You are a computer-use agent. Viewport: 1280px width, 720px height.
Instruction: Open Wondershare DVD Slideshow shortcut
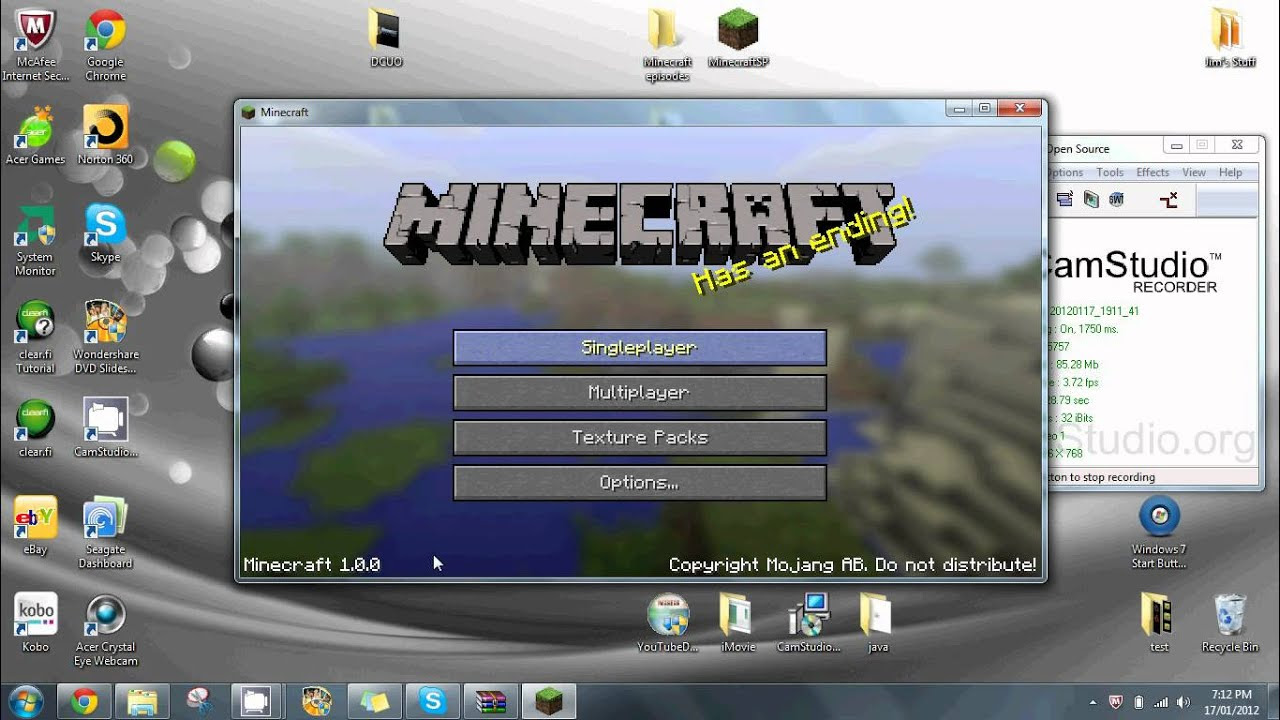coord(105,338)
